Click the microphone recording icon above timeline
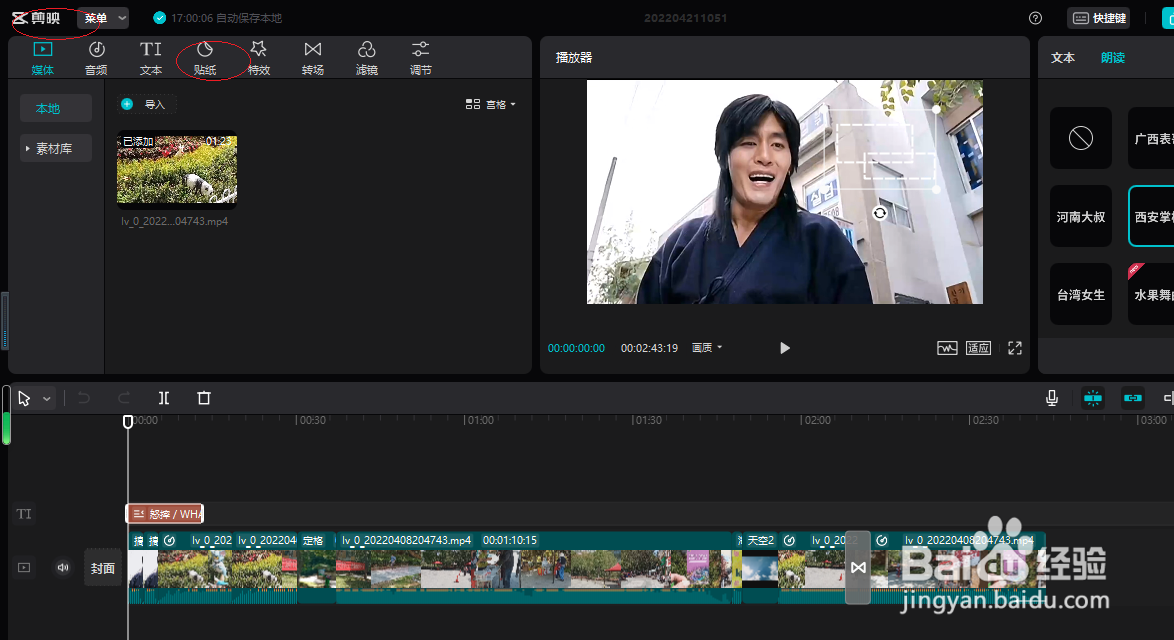1174x640 pixels. [x=1051, y=398]
